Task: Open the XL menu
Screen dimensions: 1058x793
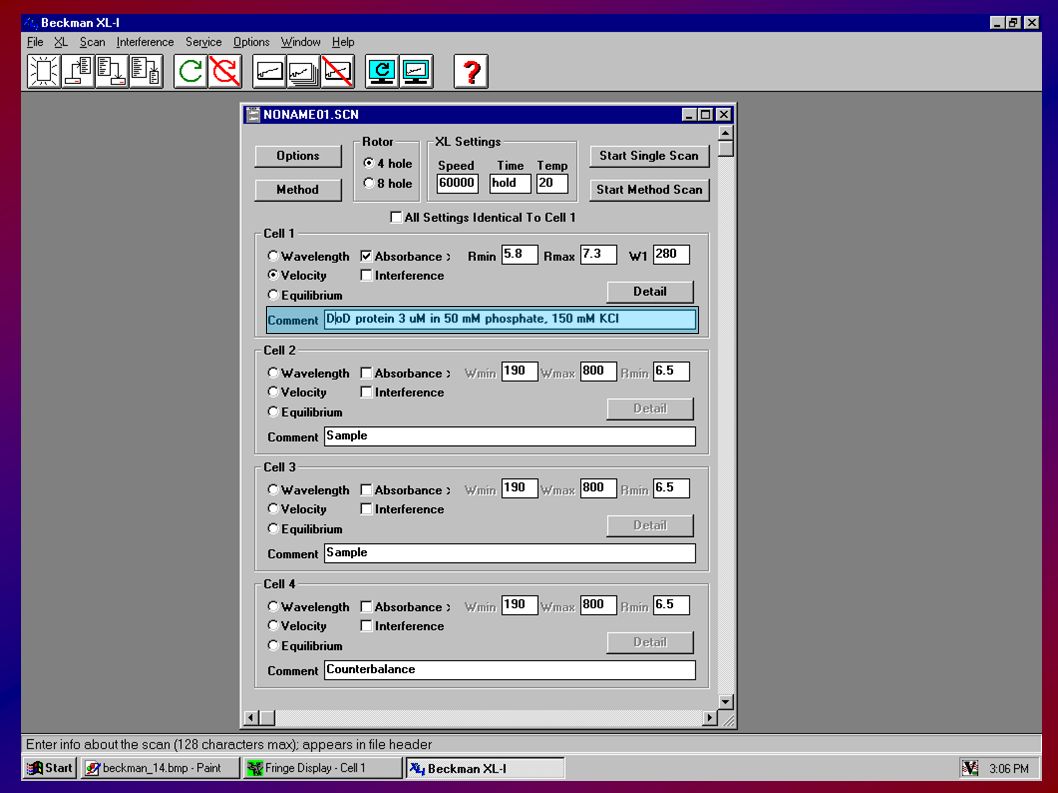Action: coord(61,42)
